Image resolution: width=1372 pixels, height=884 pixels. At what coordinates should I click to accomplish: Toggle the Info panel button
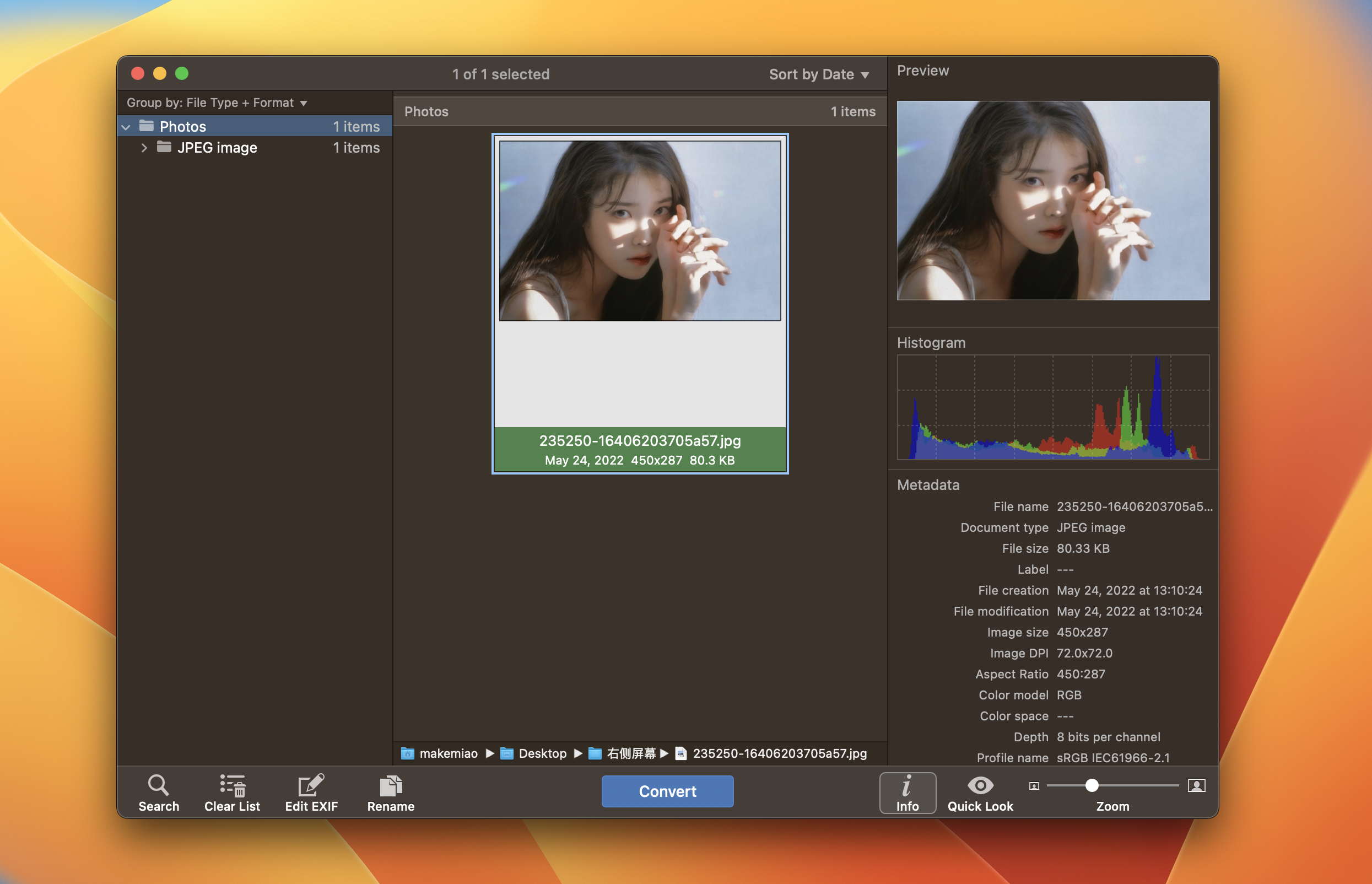[907, 792]
